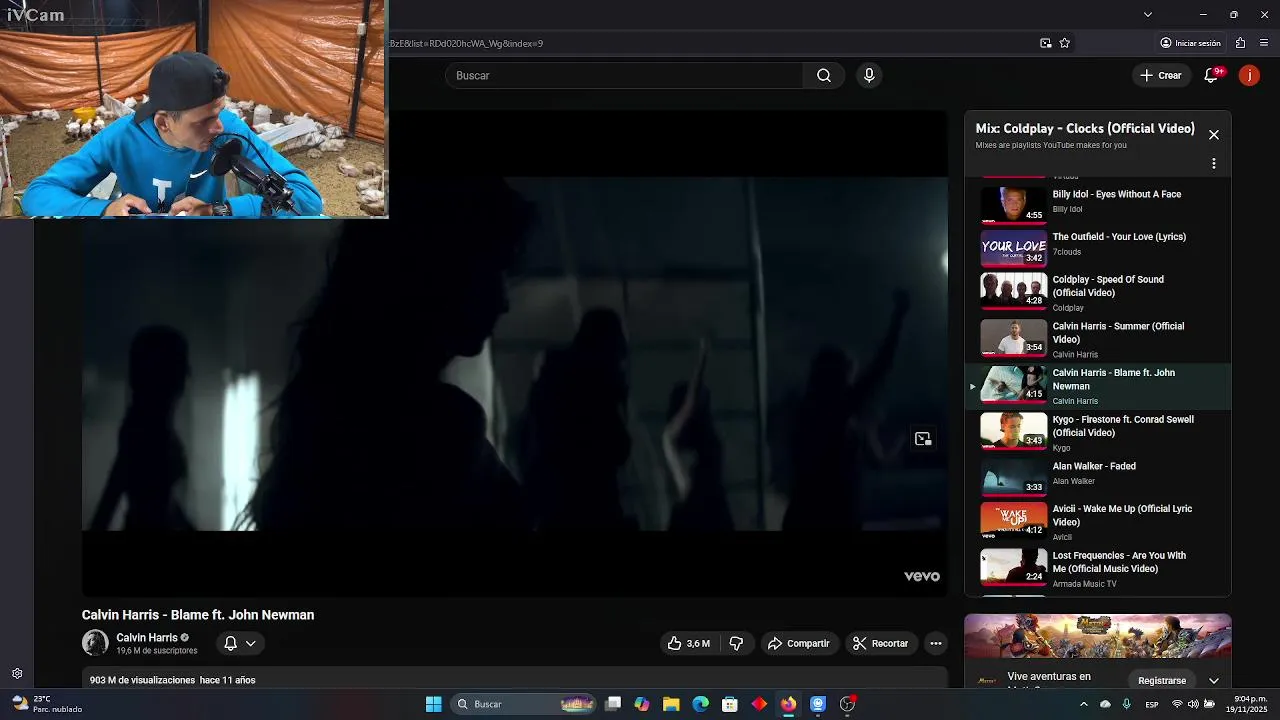Bookmark this page with the star icon
This screenshot has width=1280, height=720.
pyautogui.click(x=1064, y=43)
